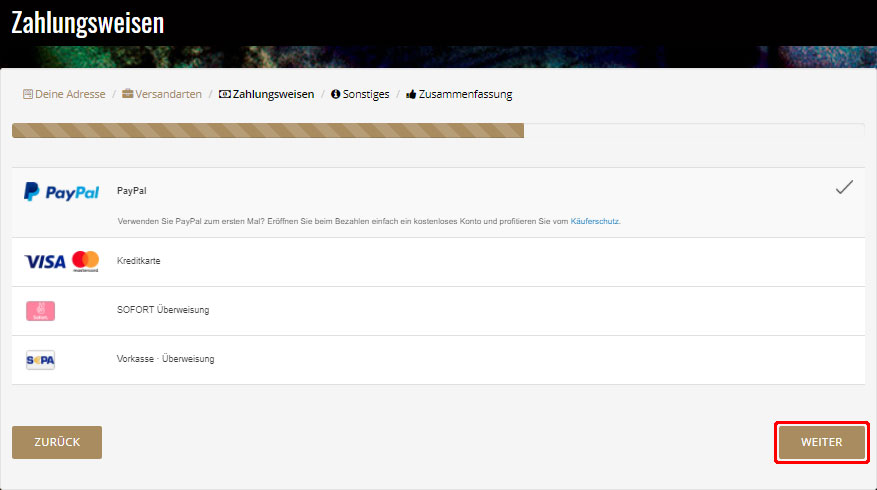Click the striped checkout progress bar
This screenshot has height=490, width=877.
(x=267, y=130)
